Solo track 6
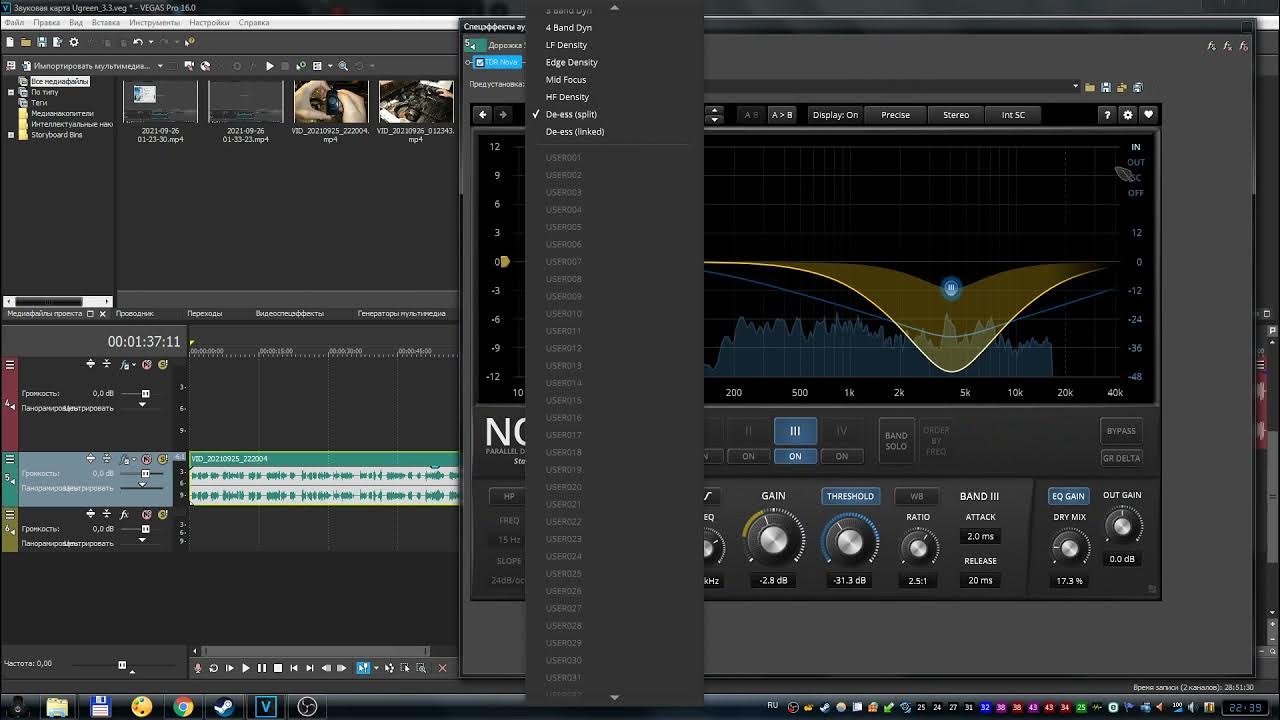The height and width of the screenshot is (720, 1280). pyautogui.click(x=163, y=515)
